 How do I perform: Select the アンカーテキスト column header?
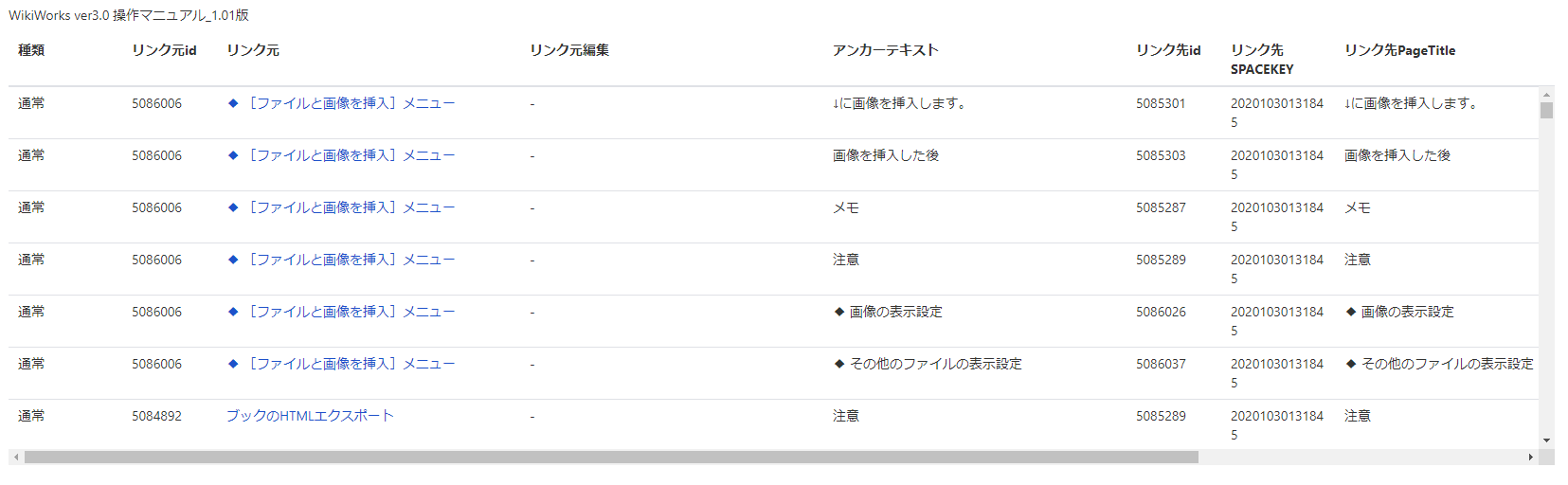click(x=886, y=50)
